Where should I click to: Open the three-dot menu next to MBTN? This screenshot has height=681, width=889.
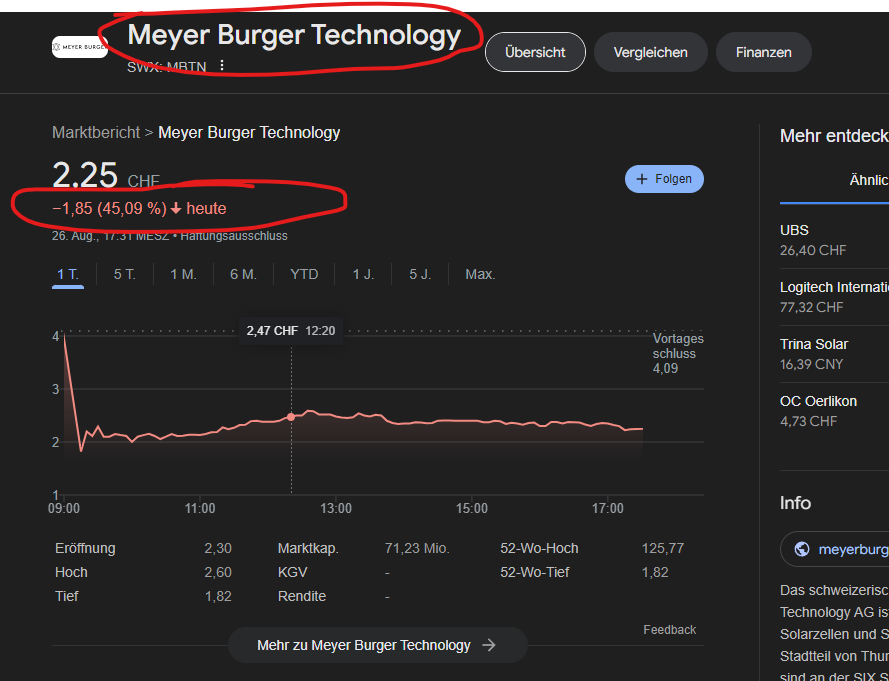pos(222,66)
